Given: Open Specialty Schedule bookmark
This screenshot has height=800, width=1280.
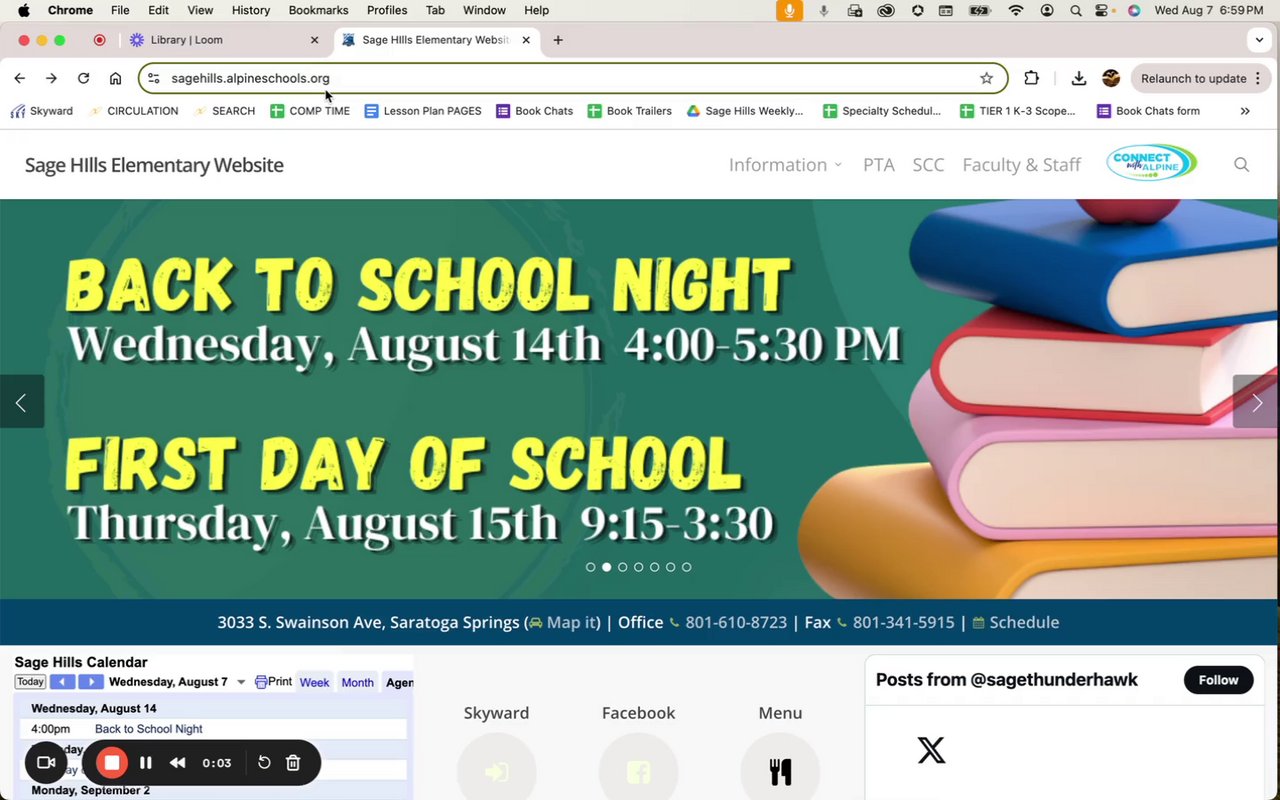Looking at the screenshot, I should pos(881,111).
